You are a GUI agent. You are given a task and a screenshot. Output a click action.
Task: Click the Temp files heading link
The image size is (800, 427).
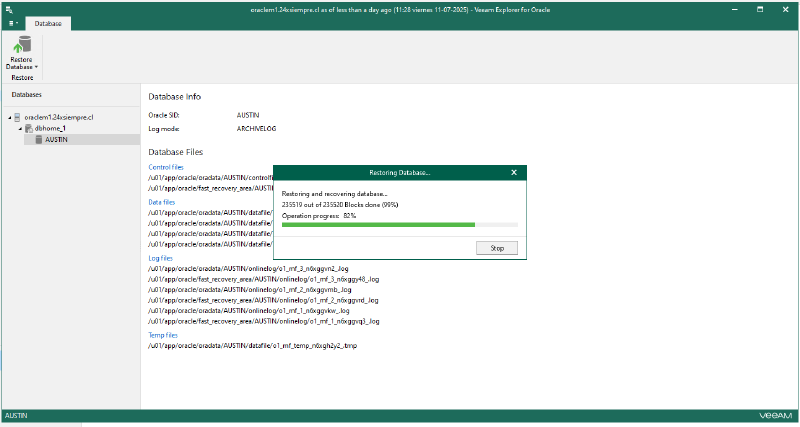[163, 335]
